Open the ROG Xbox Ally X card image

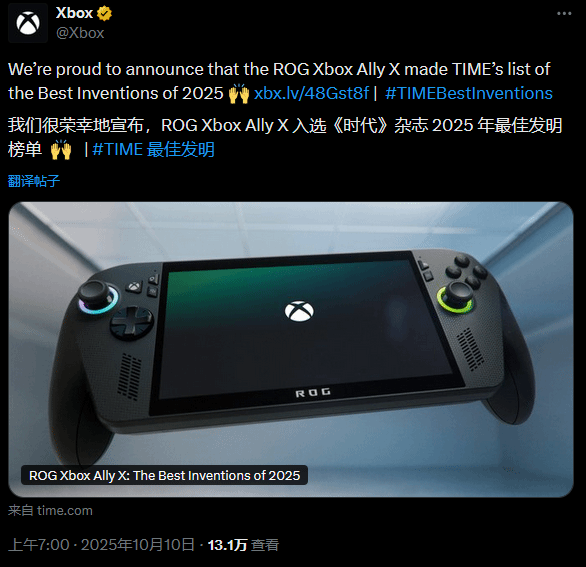(291, 349)
